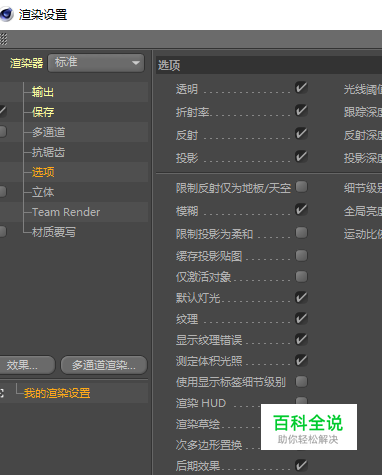Click the 渲染 HUD label

(201, 403)
